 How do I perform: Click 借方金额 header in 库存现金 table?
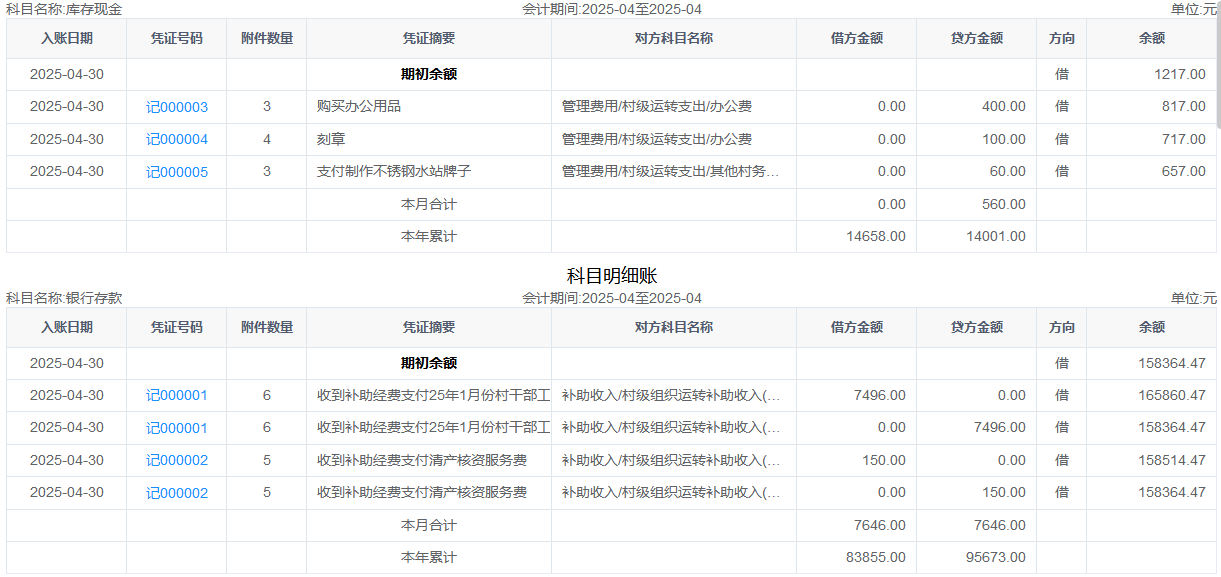(x=857, y=39)
